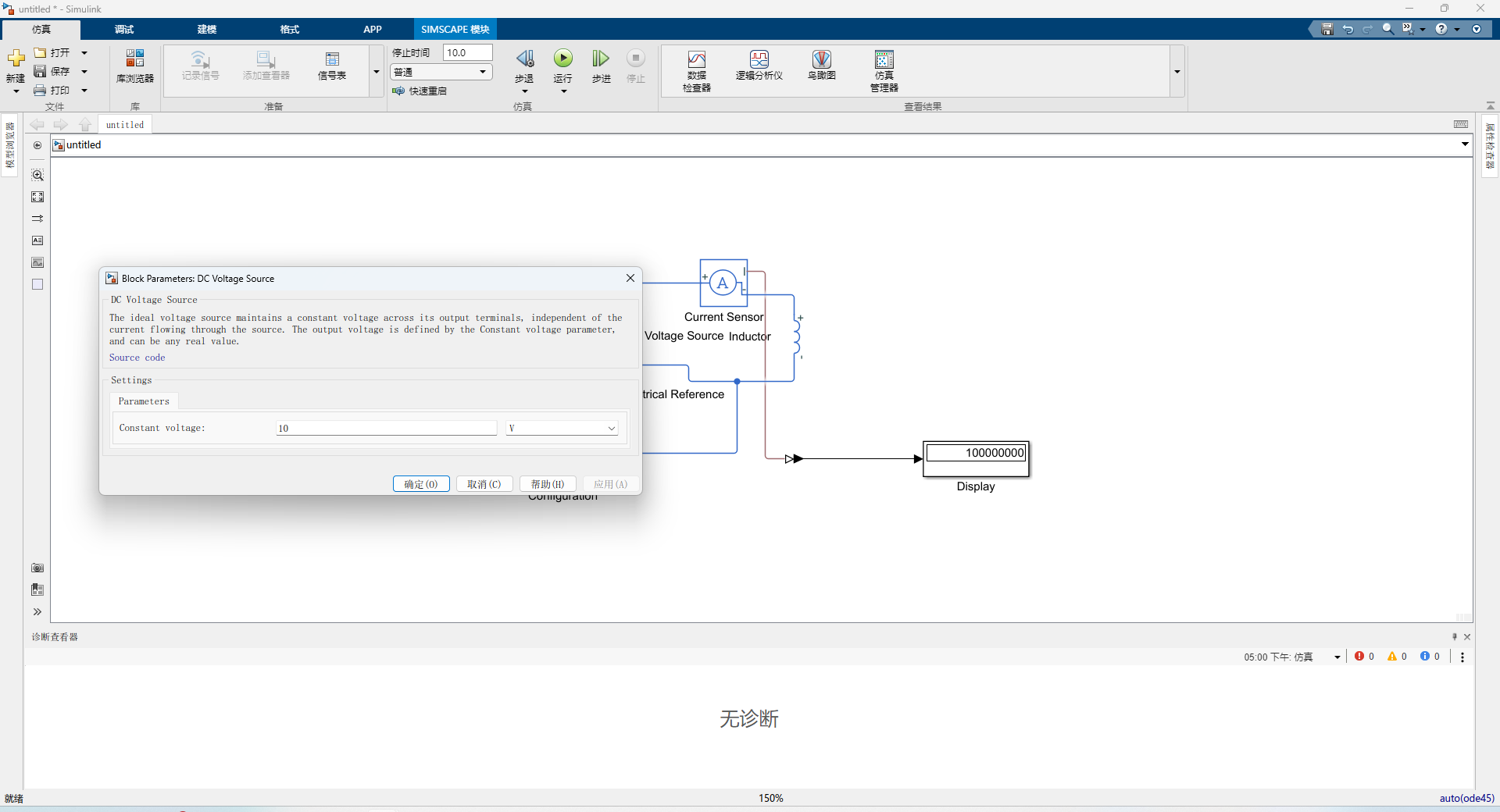Click the zoom in tool in canvas palette

[x=37, y=175]
